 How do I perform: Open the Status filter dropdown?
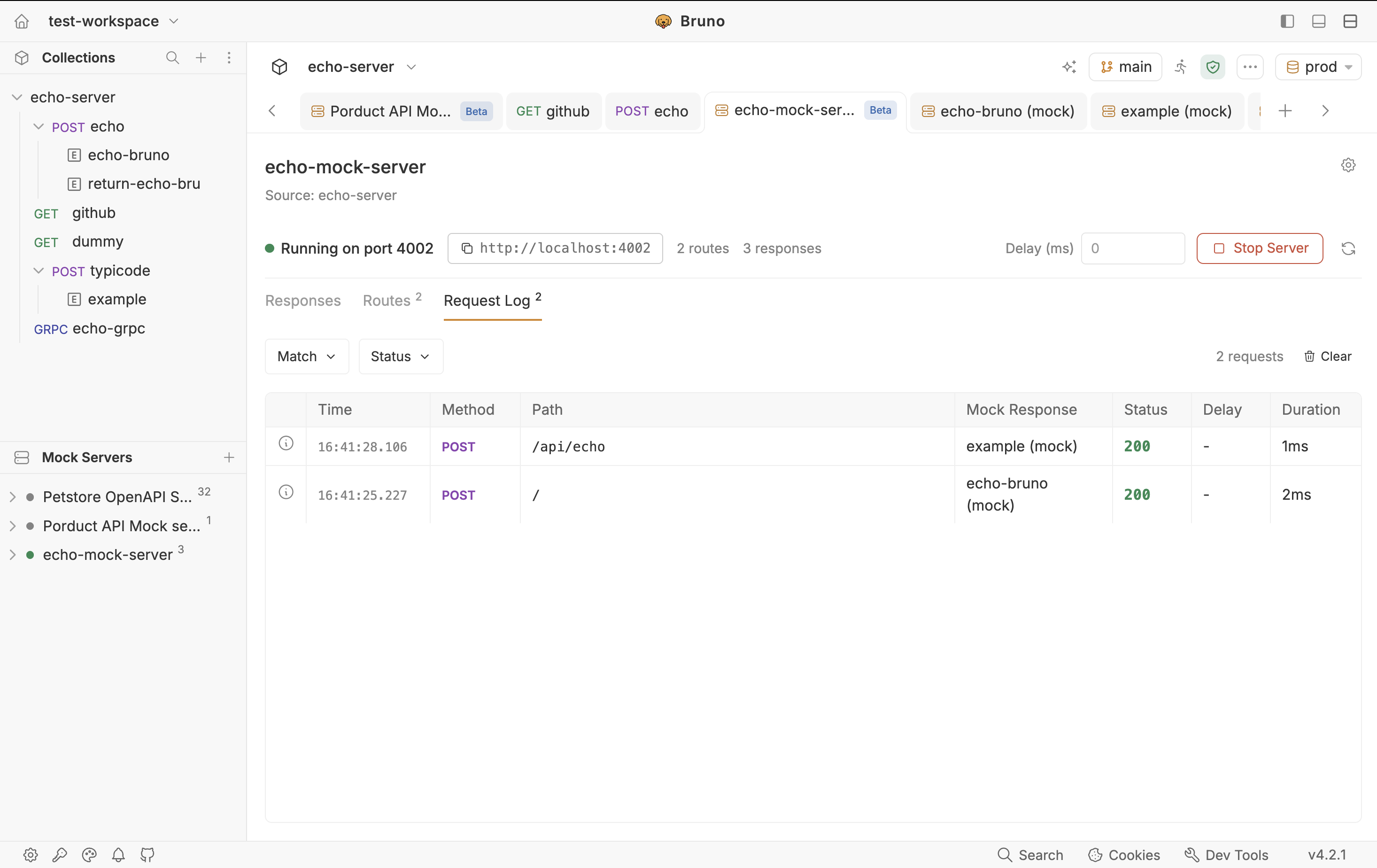(x=401, y=357)
